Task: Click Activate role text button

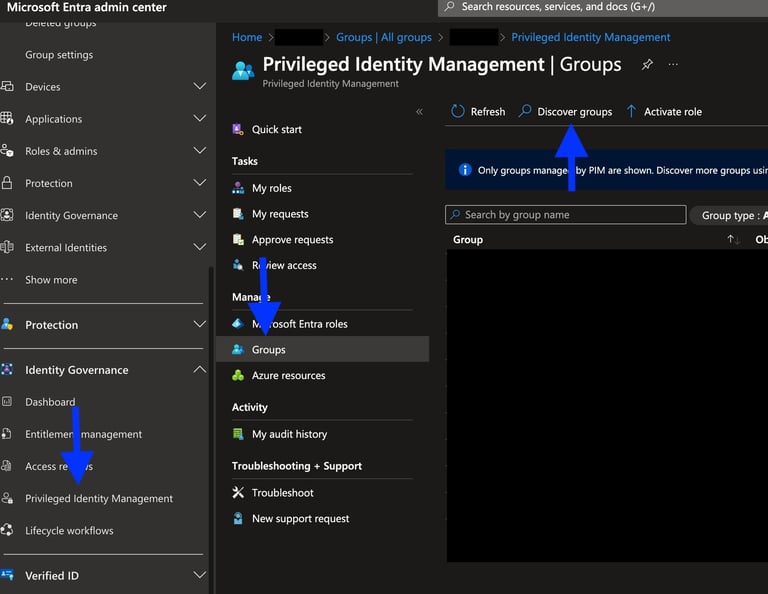Action: click(672, 112)
